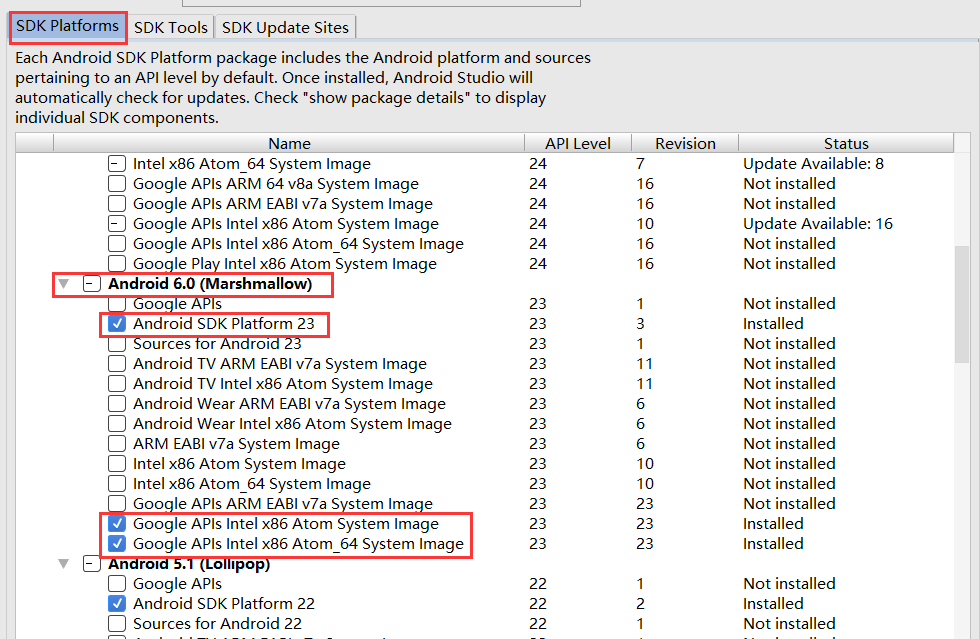Image resolution: width=980 pixels, height=639 pixels.
Task: Check Sources for Android 22
Action: [x=117, y=624]
